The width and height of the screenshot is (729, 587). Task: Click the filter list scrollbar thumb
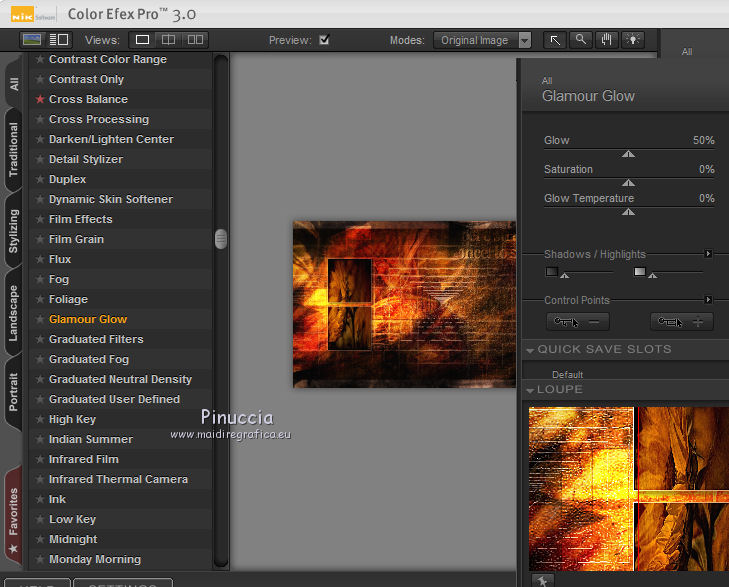[221, 239]
